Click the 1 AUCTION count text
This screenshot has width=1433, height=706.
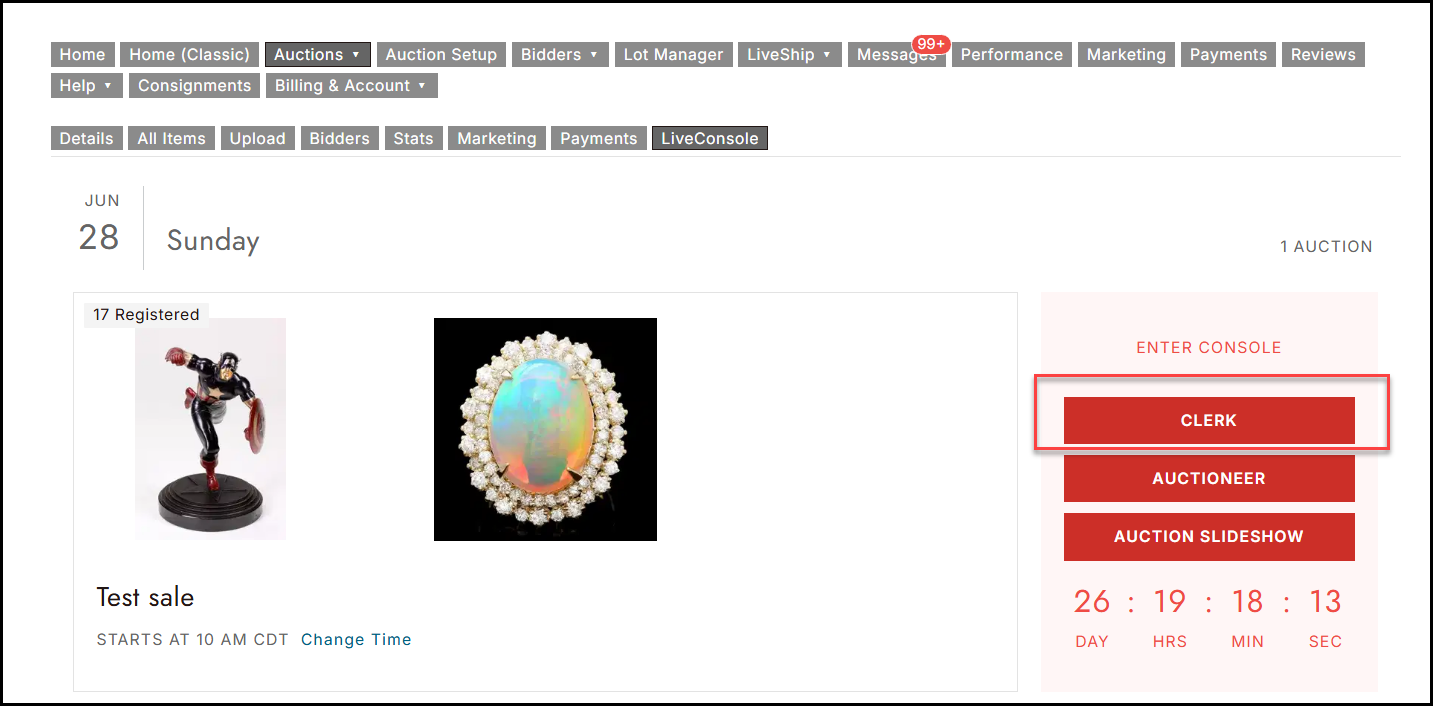pyautogui.click(x=1326, y=246)
